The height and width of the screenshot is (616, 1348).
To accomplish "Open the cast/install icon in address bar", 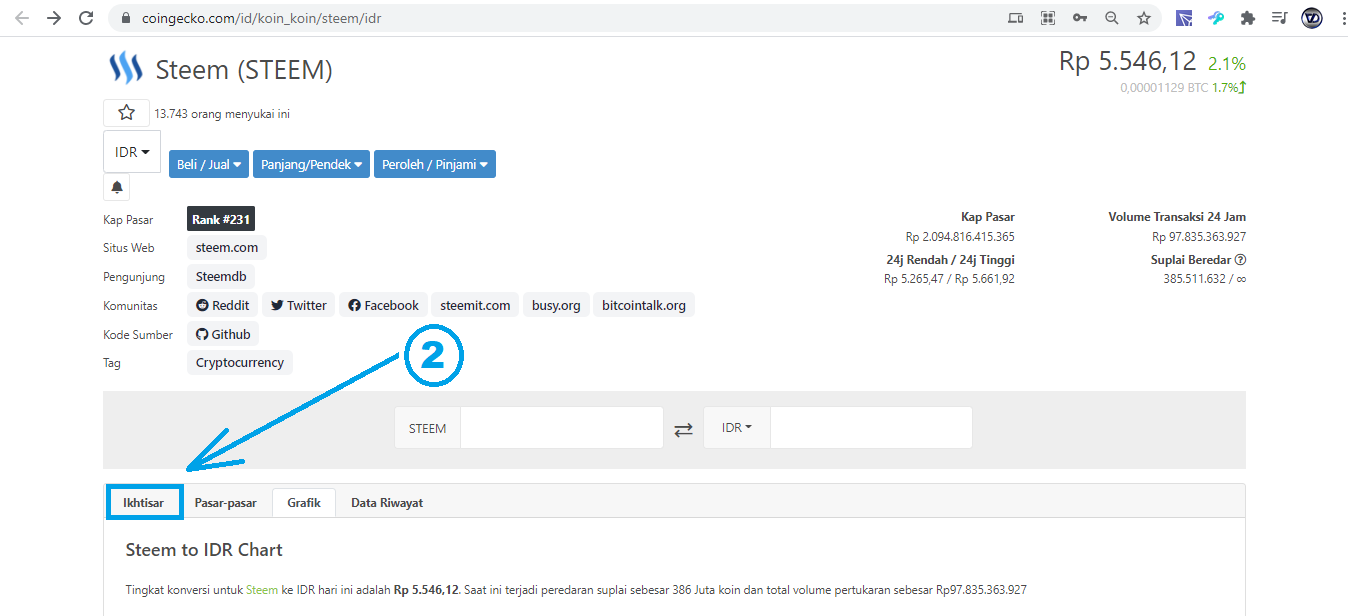I will pos(1016,18).
